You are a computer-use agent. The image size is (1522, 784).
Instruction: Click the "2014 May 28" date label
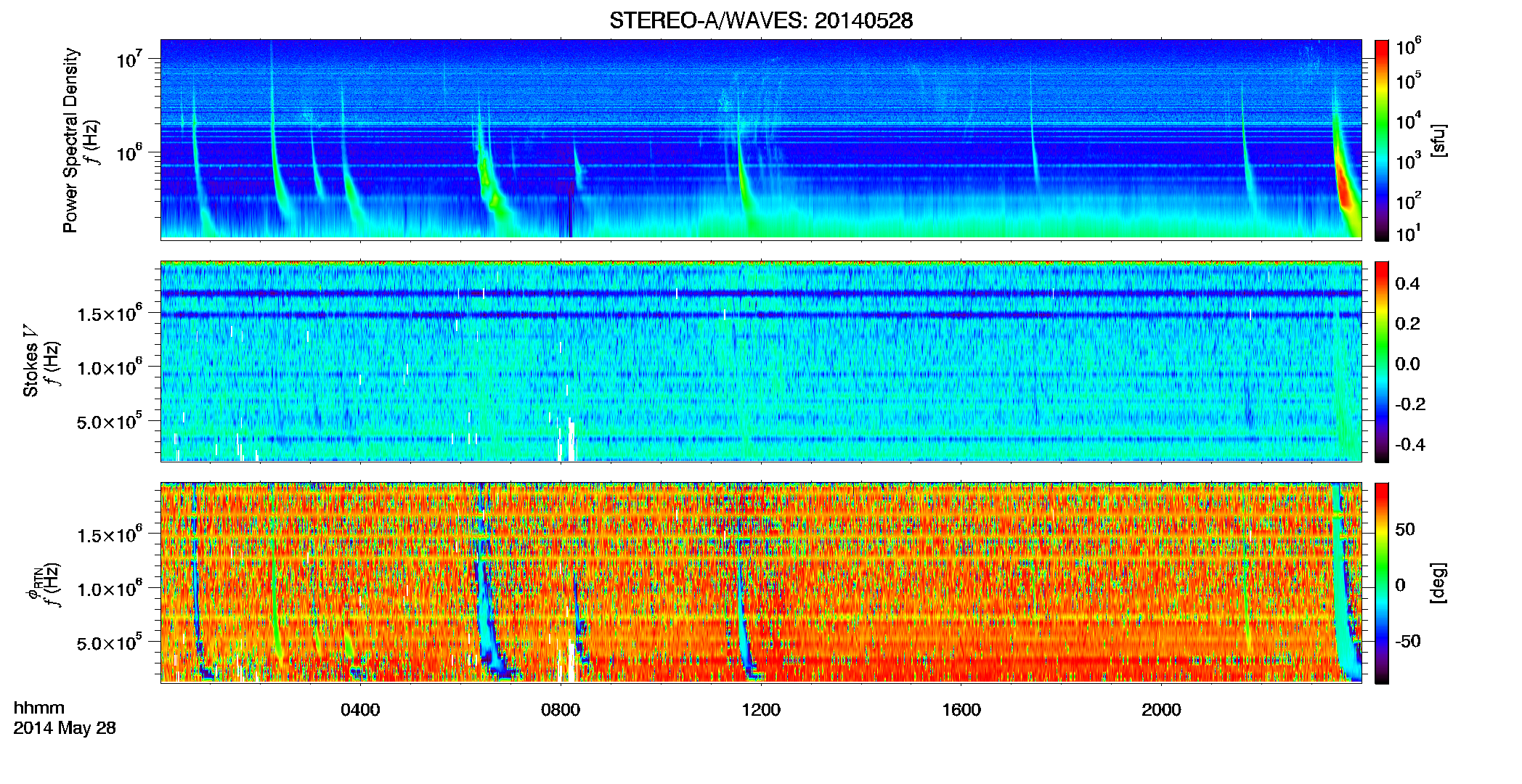(x=65, y=728)
